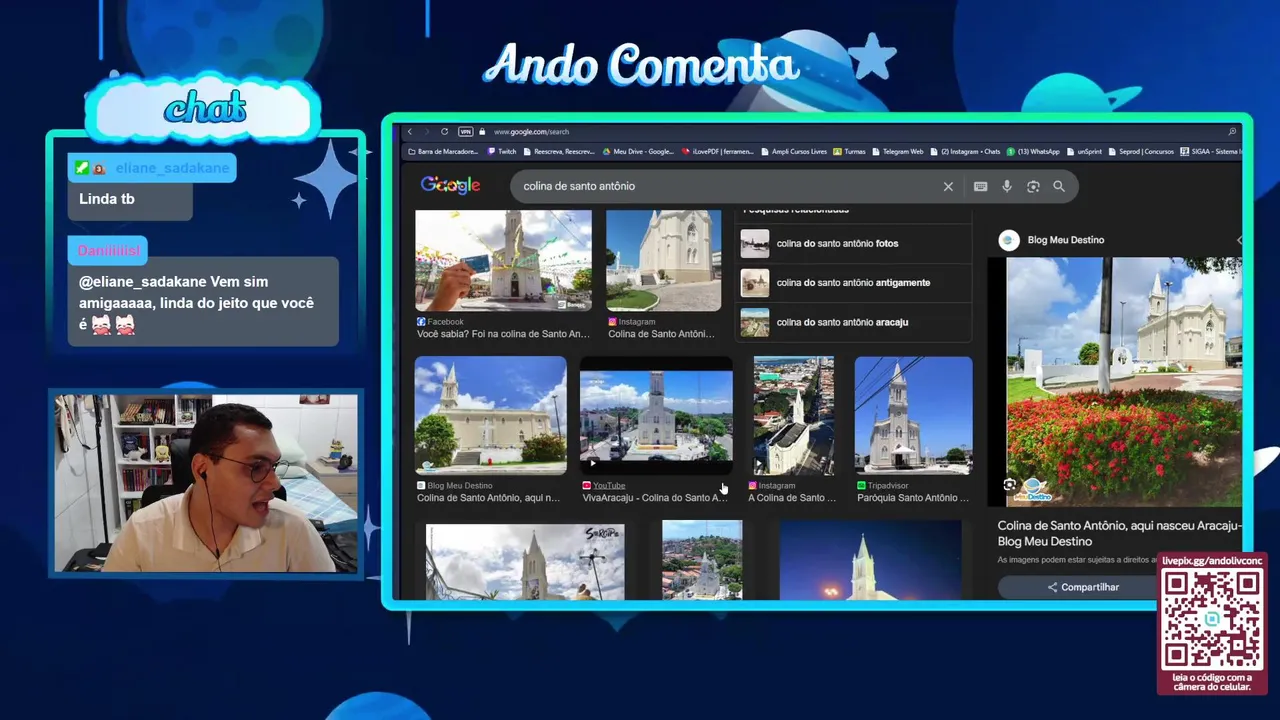Open Telegram Web bookmark
Viewport: 1280px width, 720px height.
pyautogui.click(x=897, y=152)
